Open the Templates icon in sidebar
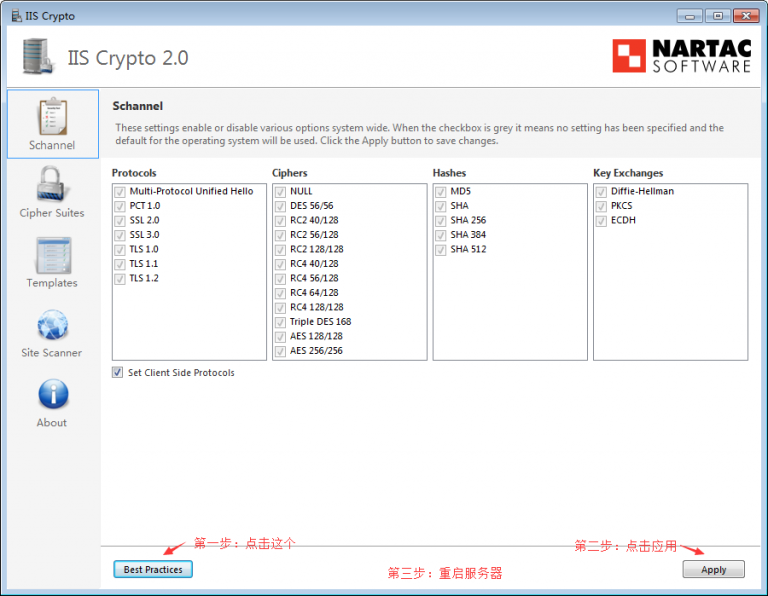This screenshot has height=596, width=768. (52, 256)
